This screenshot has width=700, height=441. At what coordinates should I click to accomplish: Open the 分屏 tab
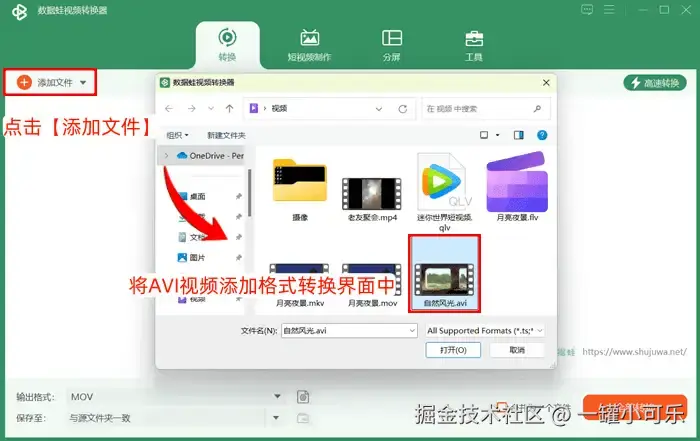(392, 45)
